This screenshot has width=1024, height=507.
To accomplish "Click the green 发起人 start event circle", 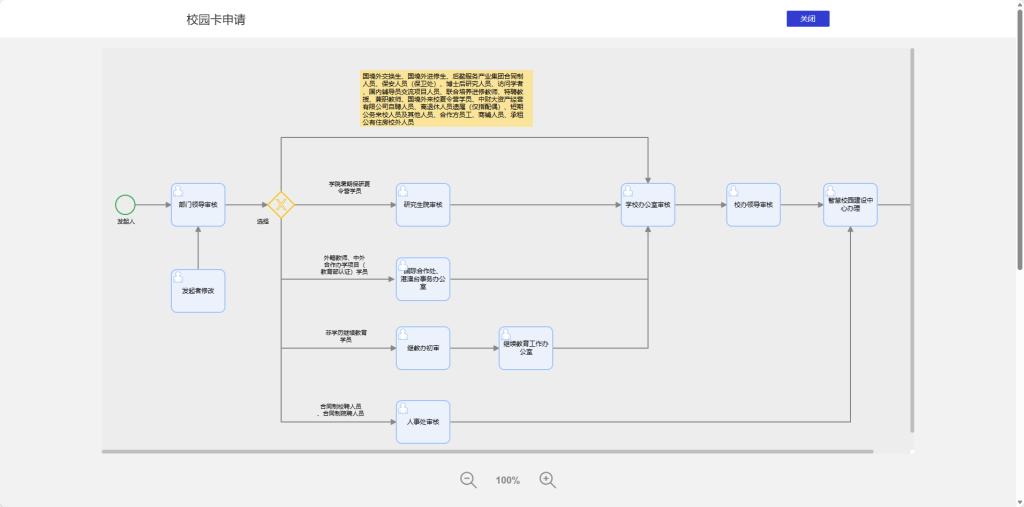I will 125,205.
